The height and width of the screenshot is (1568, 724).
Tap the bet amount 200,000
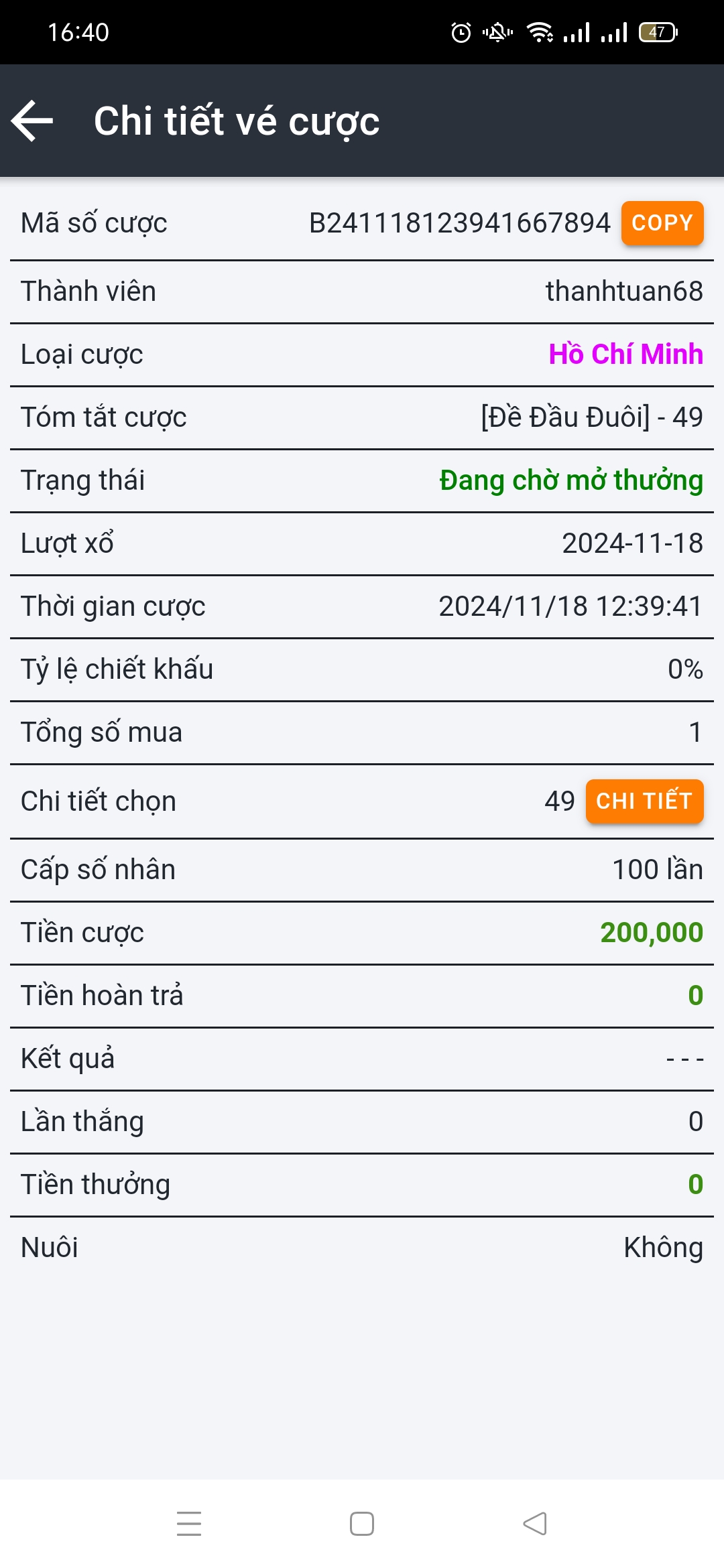651,933
